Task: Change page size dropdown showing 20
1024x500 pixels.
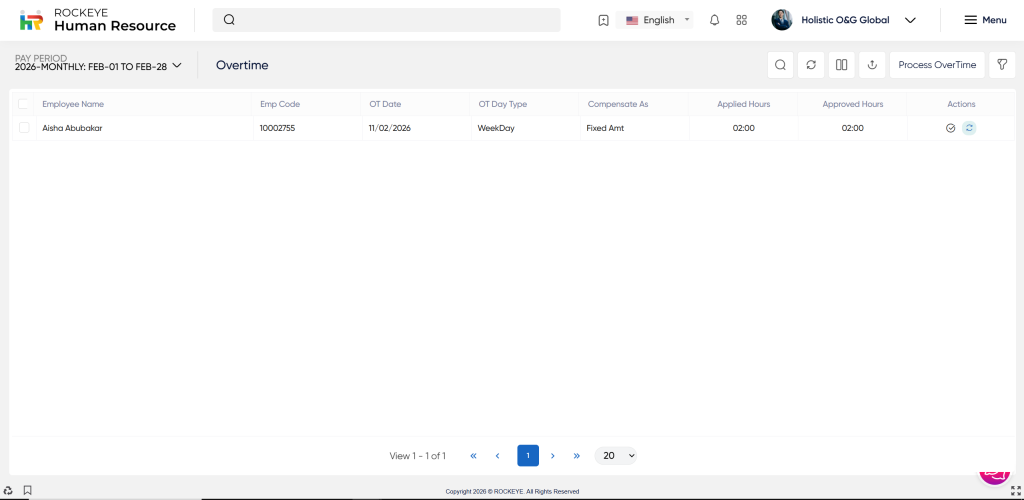Action: click(616, 456)
